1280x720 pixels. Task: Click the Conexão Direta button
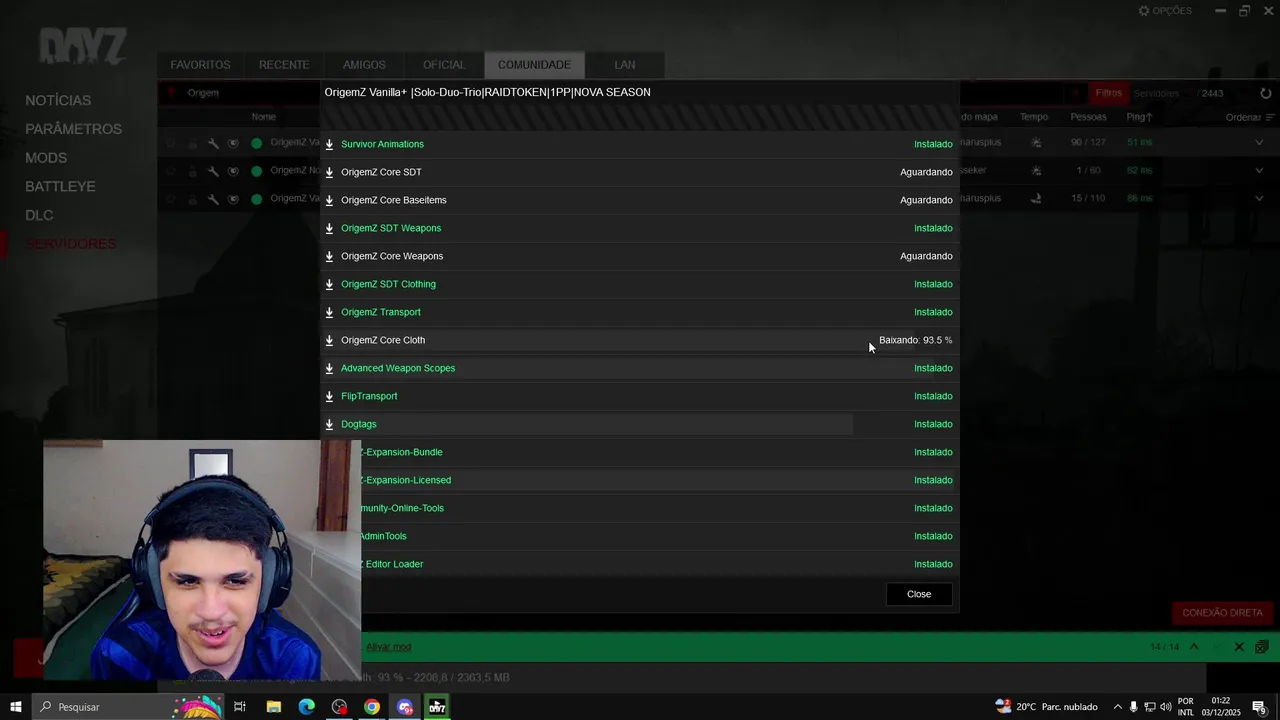1222,613
